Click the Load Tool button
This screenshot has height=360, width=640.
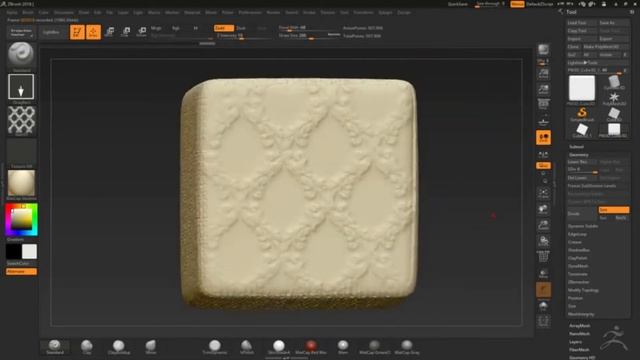point(582,23)
